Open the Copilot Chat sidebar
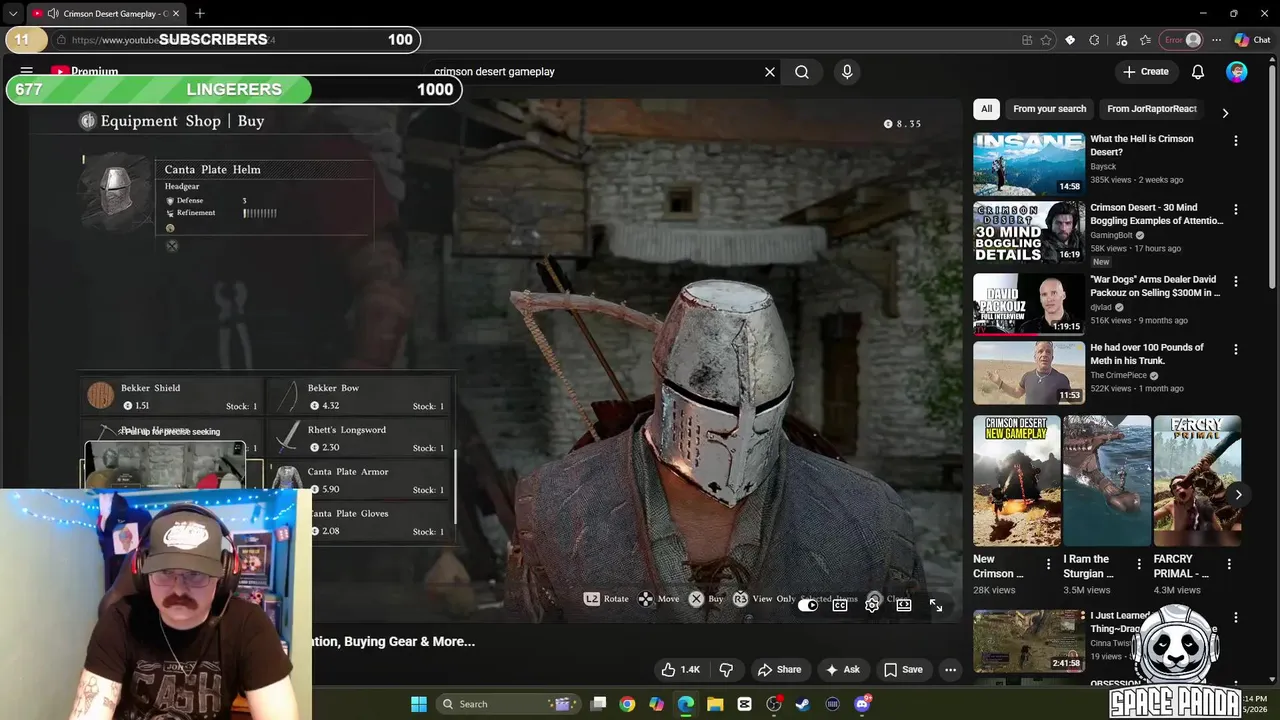 (x=1252, y=40)
